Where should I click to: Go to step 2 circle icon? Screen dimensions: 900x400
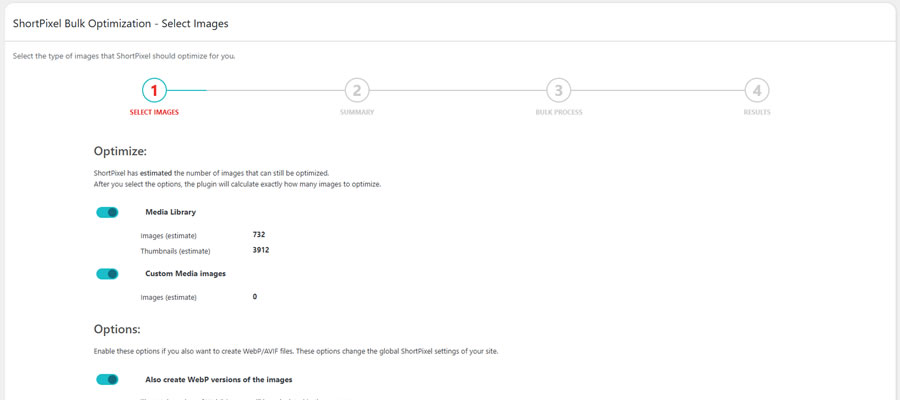coord(356,91)
